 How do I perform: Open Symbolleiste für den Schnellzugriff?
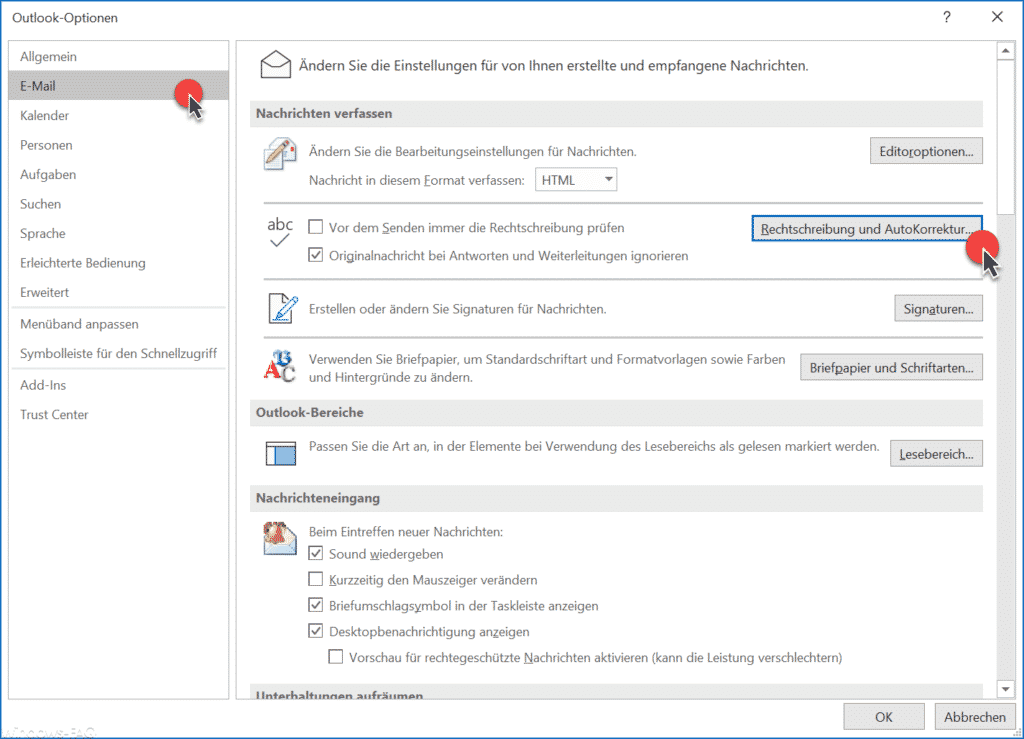(119, 353)
